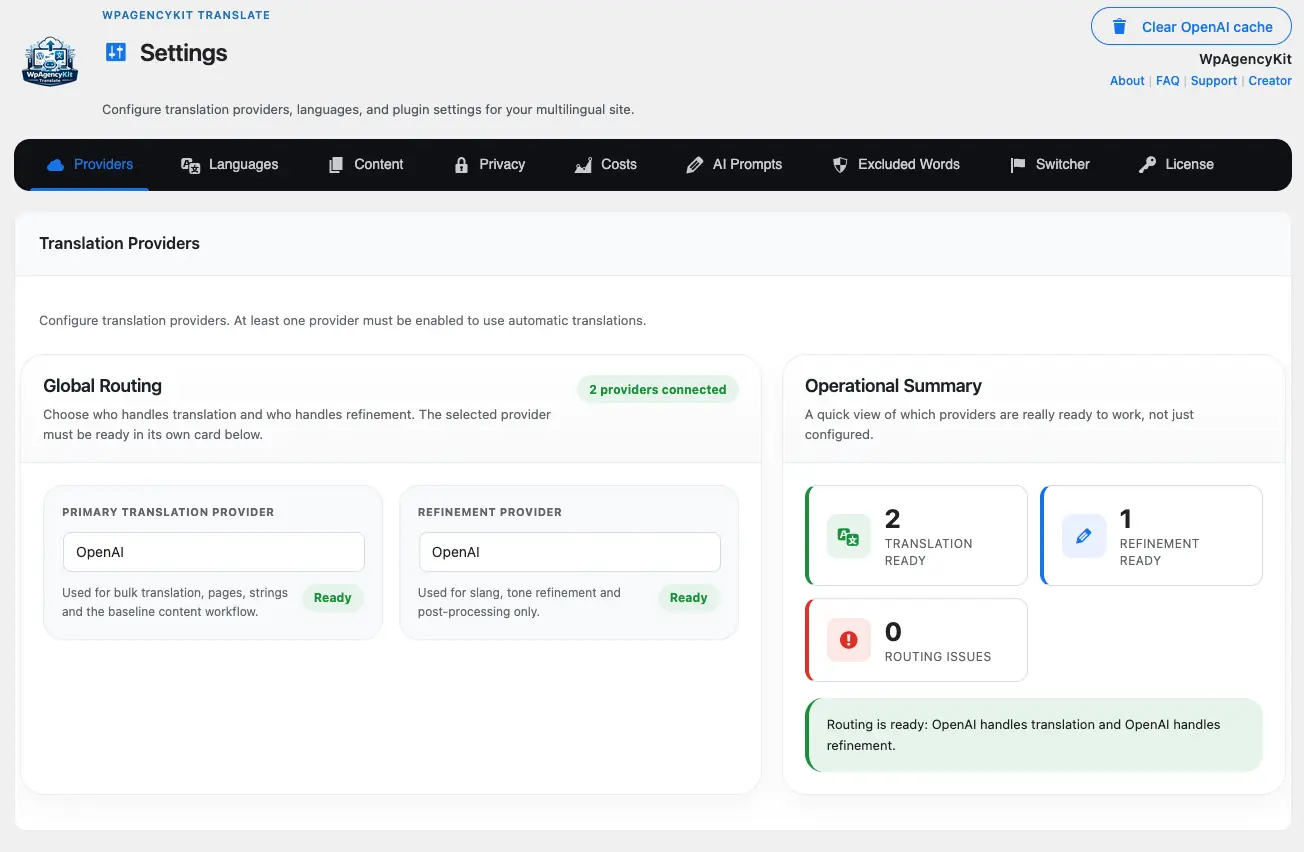Click the flag icon on Switcher tab
The height and width of the screenshot is (852, 1304).
[x=1018, y=165]
